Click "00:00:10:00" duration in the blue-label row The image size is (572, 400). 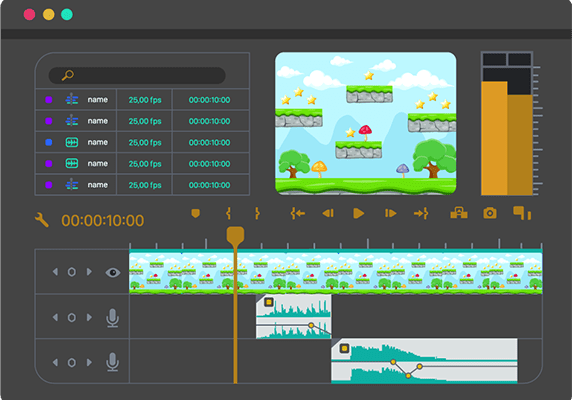pos(209,143)
